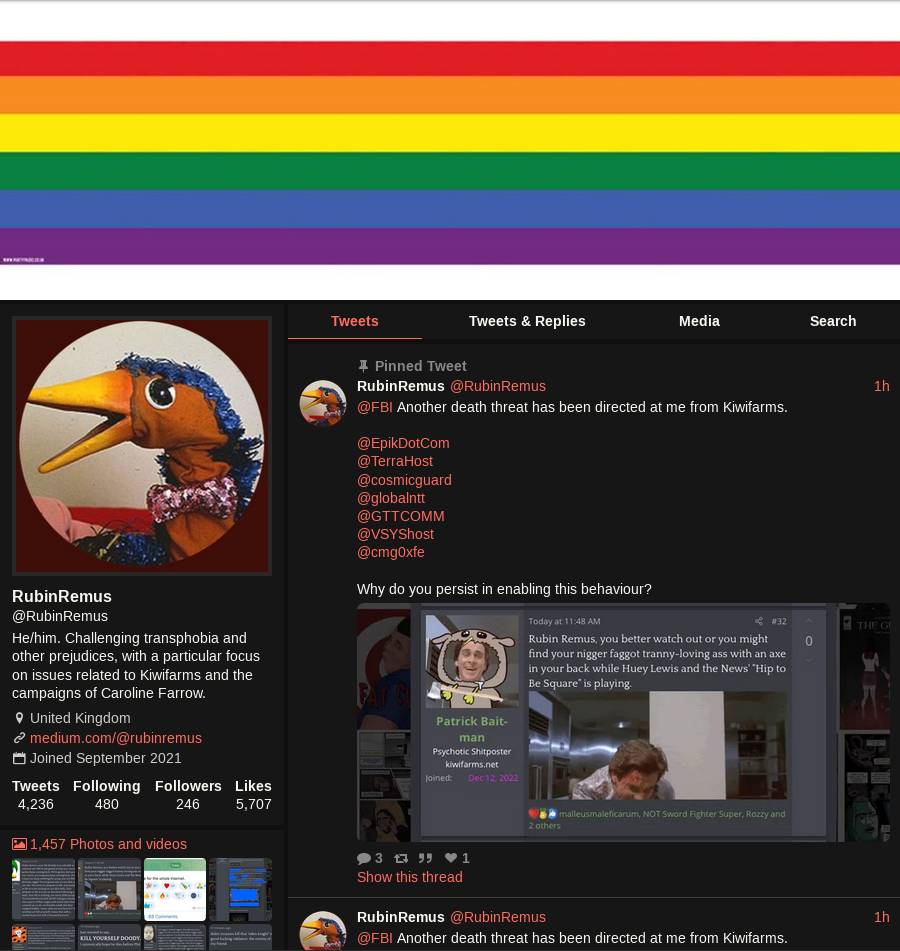Viewport: 900px width, 951px height.
Task: Open the Tweets tab
Action: click(354, 321)
